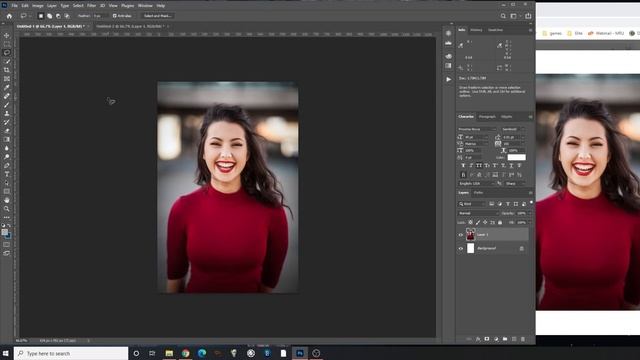Open the workspace switcher icon dropdown

click(x=515, y=16)
